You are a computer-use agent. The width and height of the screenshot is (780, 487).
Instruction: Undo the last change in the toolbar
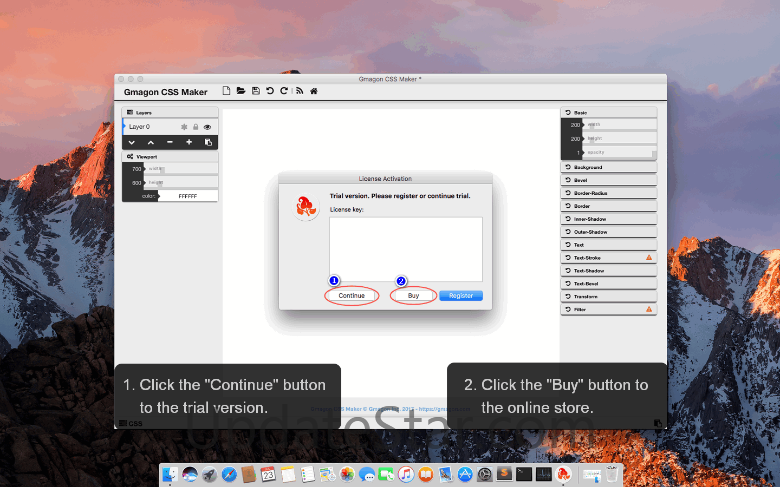tap(270, 91)
